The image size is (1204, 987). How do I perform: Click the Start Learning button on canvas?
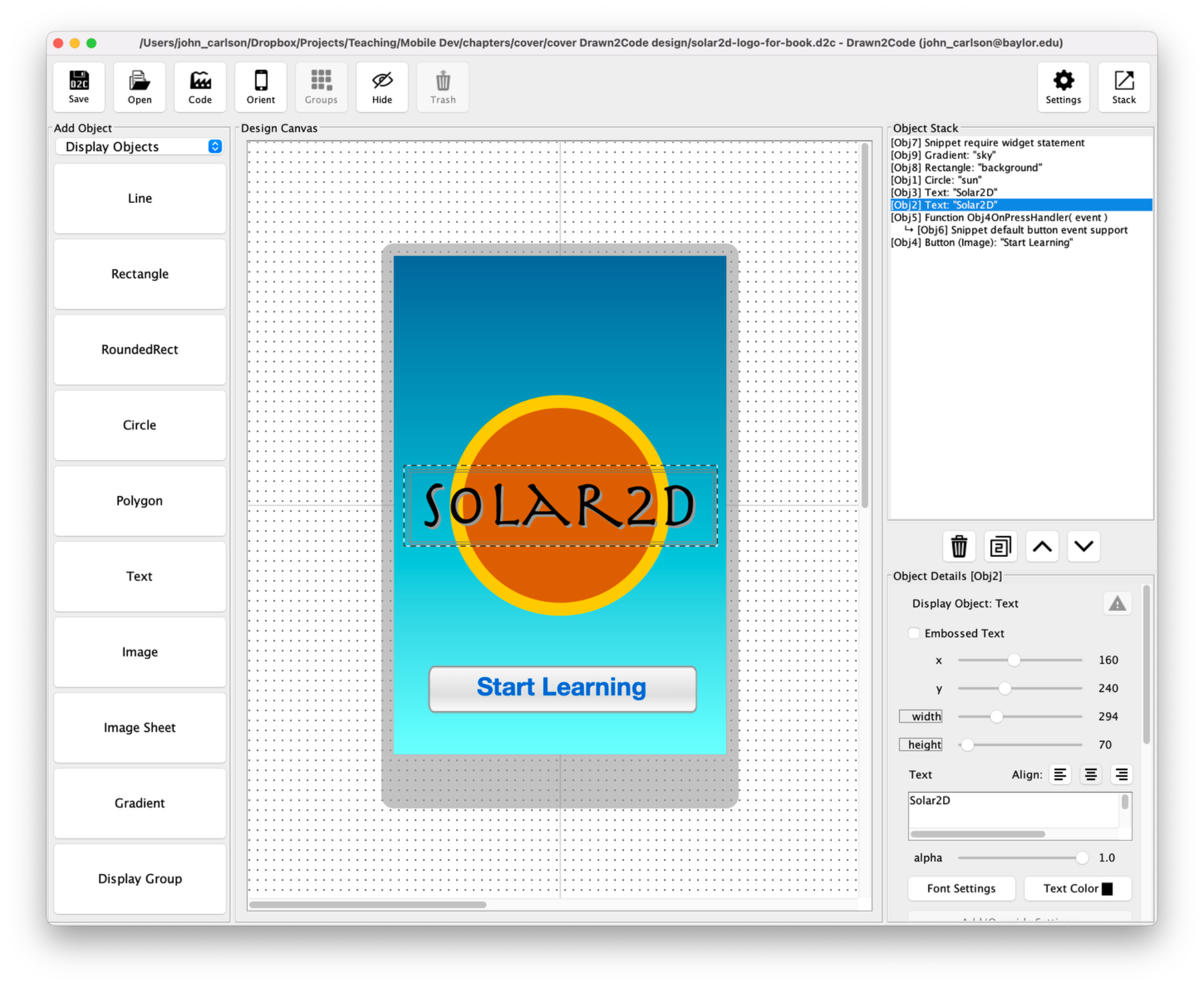[x=562, y=688]
